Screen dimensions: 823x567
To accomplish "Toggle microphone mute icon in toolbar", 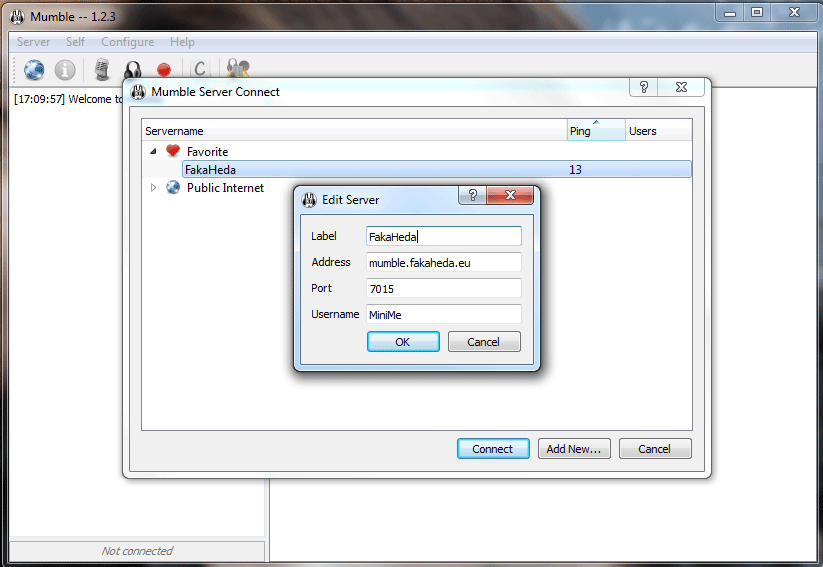I will tap(102, 69).
